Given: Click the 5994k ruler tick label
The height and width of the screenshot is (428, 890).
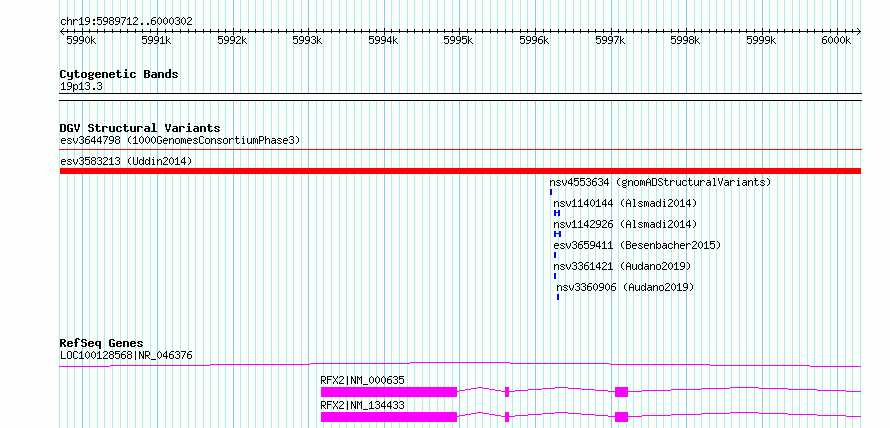Looking at the screenshot, I should 383,40.
